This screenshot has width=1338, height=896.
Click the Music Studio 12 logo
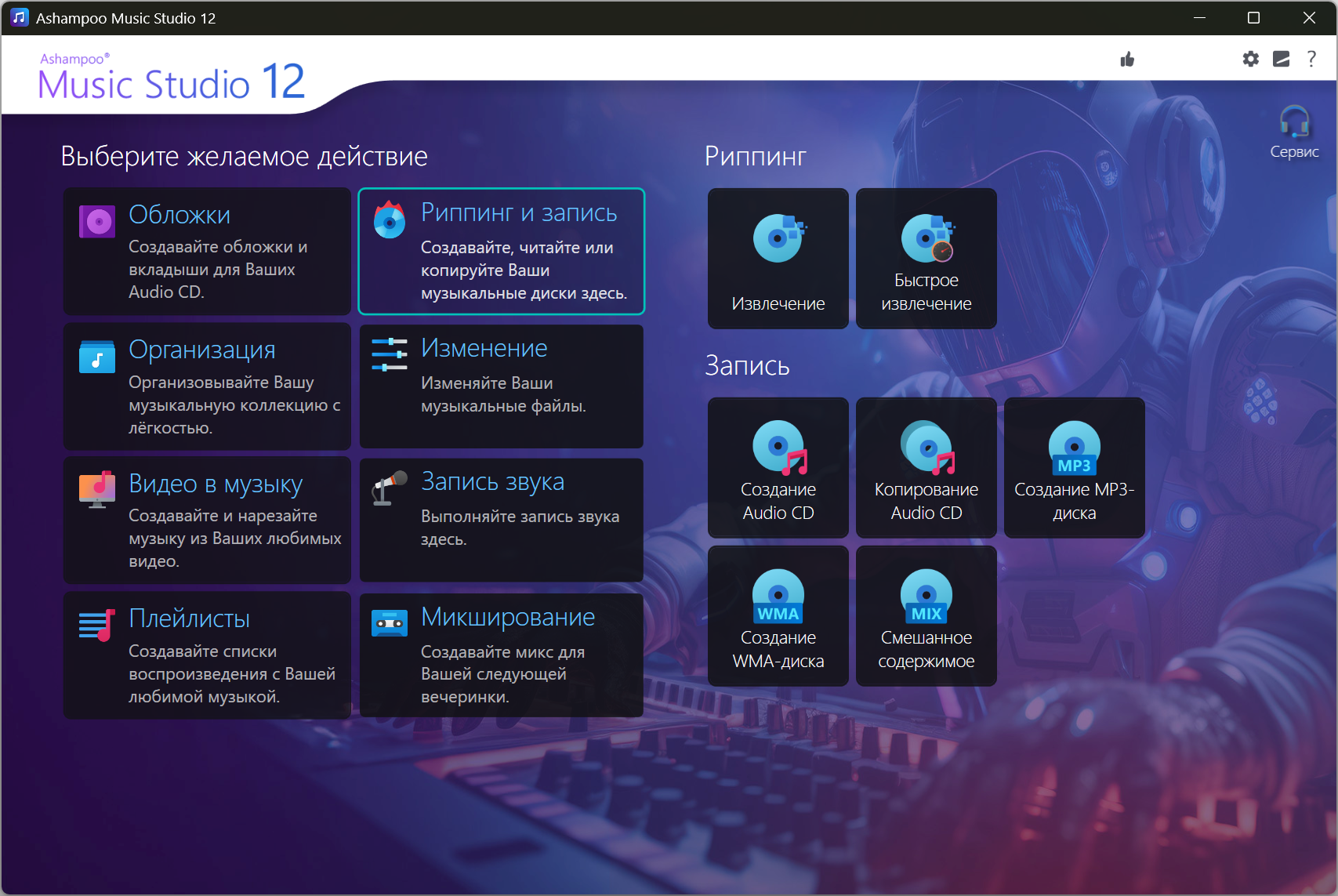(x=172, y=78)
